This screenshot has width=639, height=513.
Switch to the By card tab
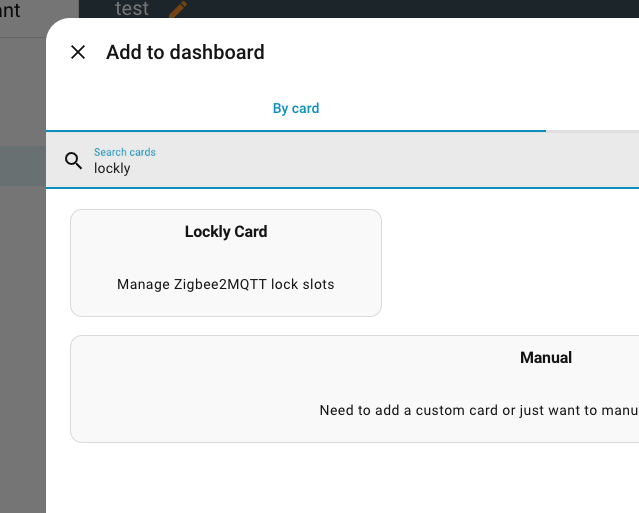click(296, 108)
